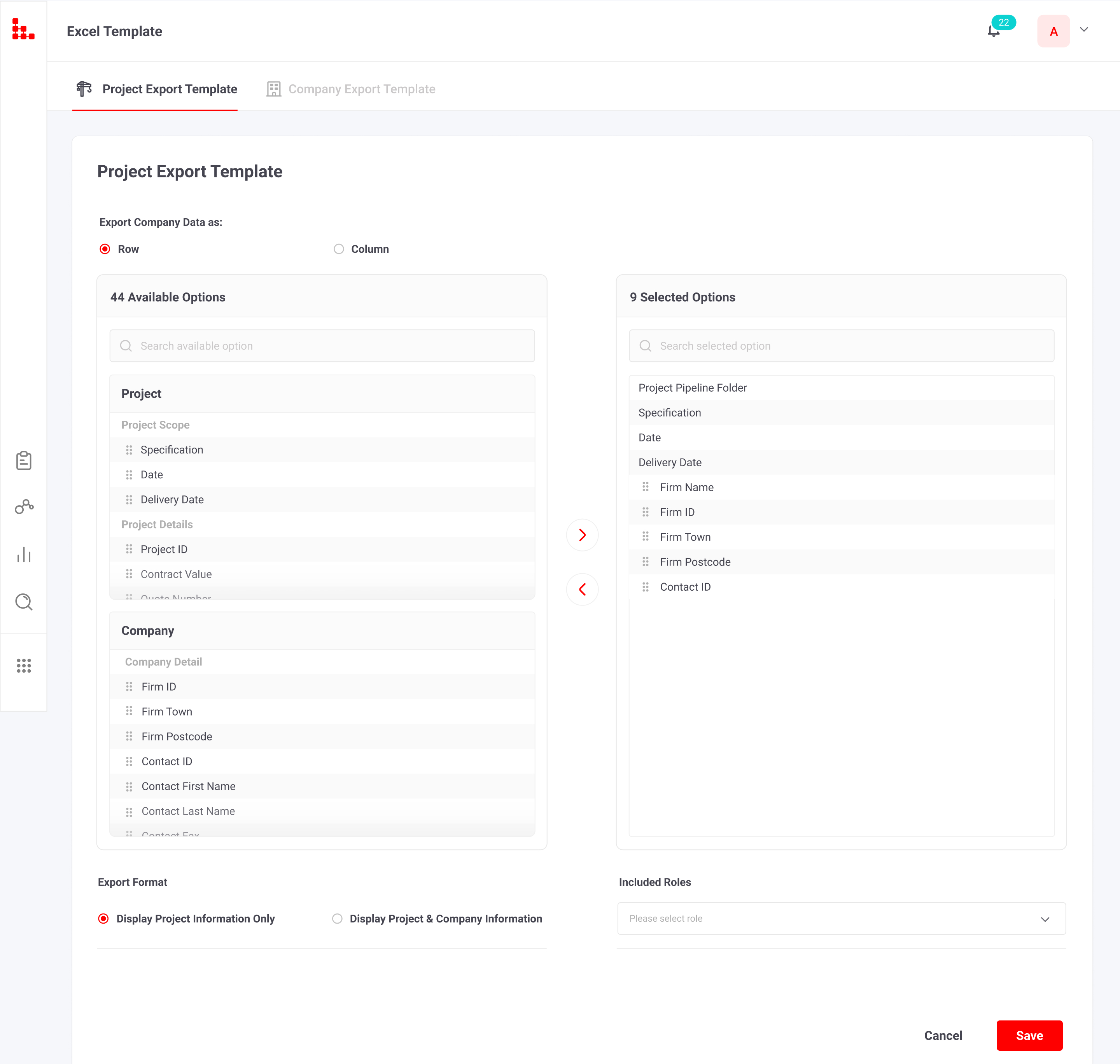Viewport: 1120px width, 1064px height.
Task: Click the notification bell icon
Action: (993, 31)
